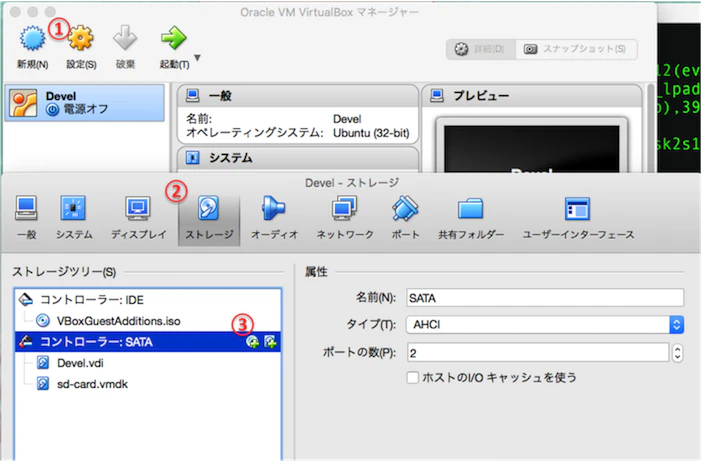Click the sd-card.vmdk hard disk icon
Screen dimensions: 701x461
click(43, 384)
